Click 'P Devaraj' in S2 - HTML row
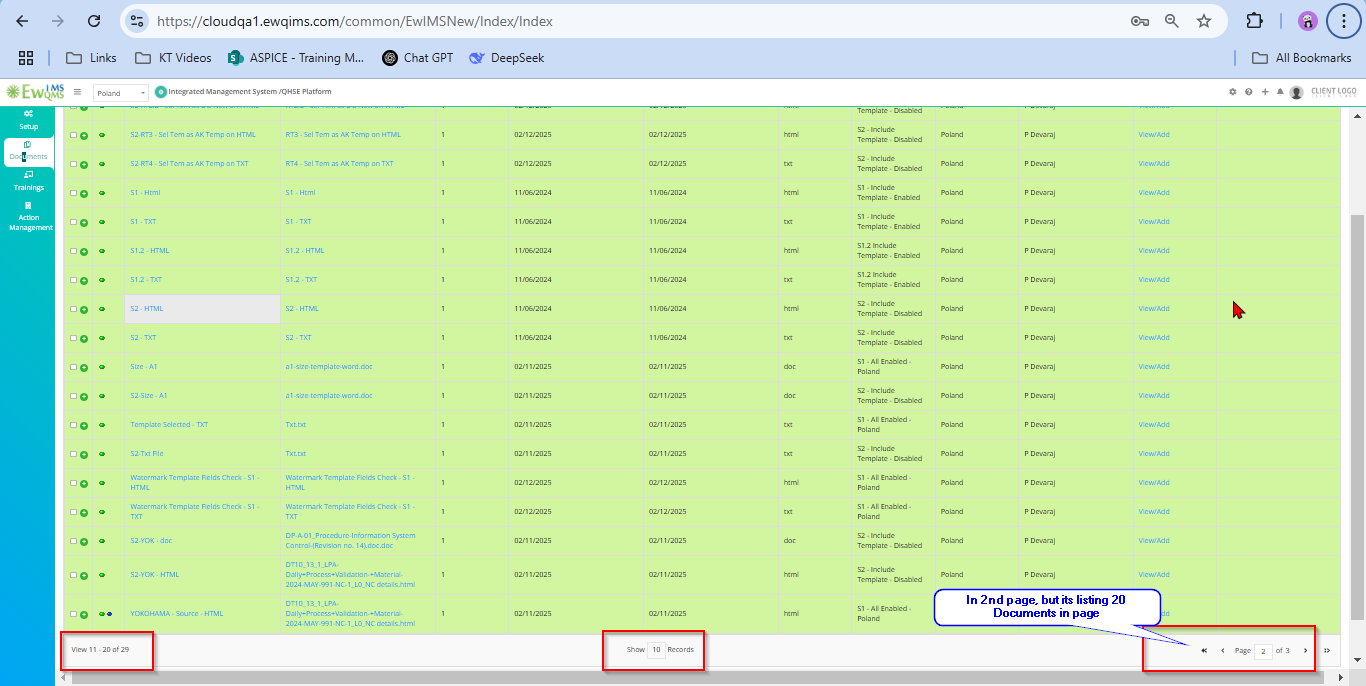The height and width of the screenshot is (686, 1366). pyautogui.click(x=1040, y=308)
